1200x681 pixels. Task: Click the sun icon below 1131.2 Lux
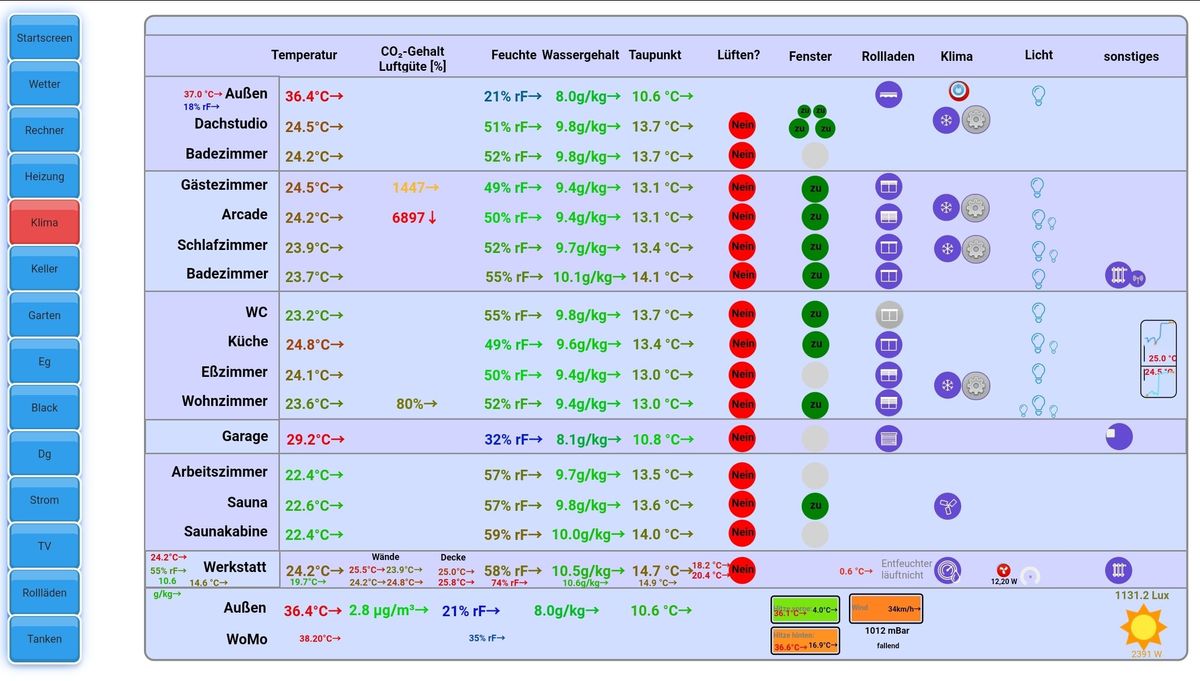pos(1143,626)
